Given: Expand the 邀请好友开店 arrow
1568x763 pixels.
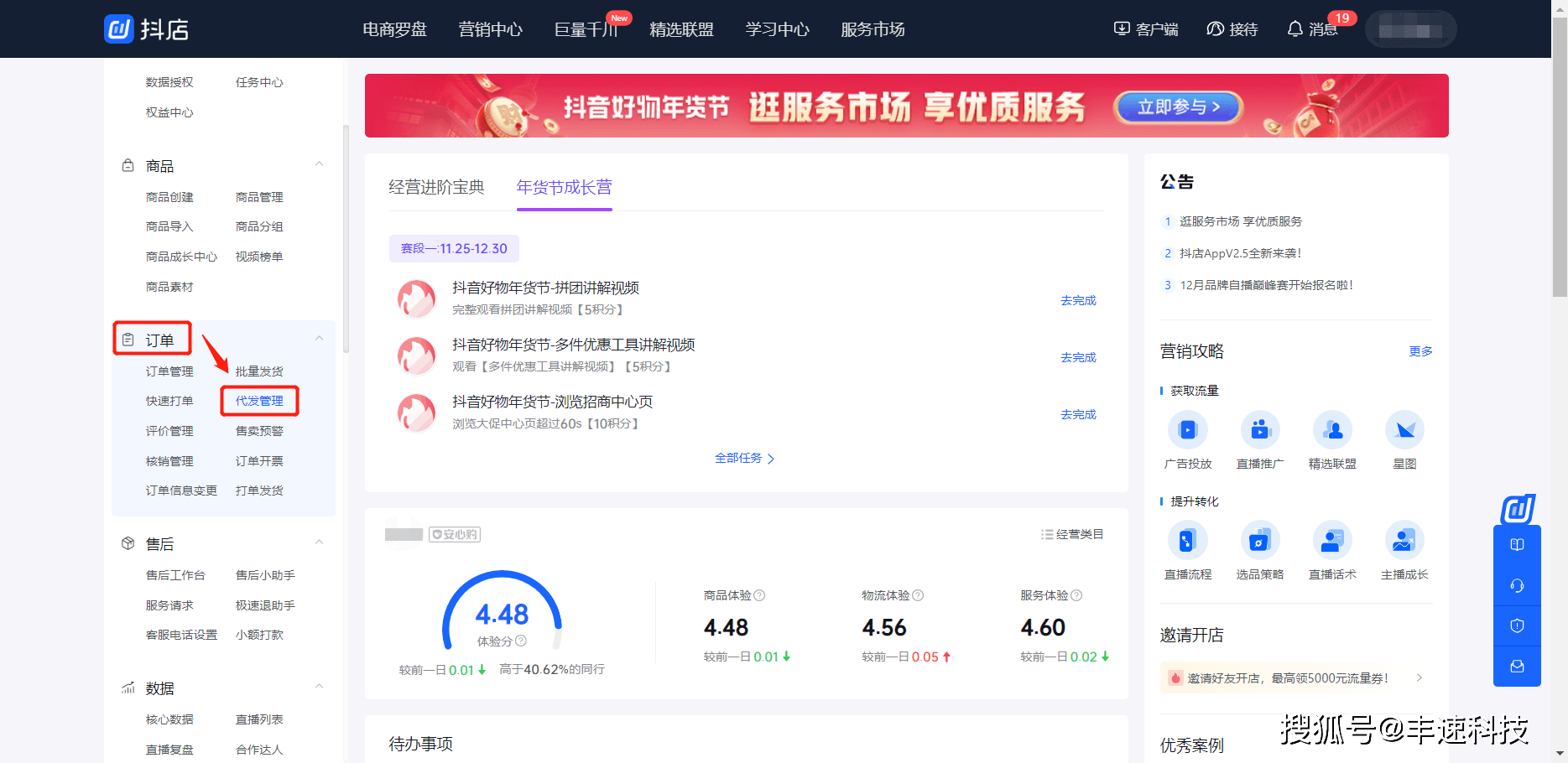Looking at the screenshot, I should pos(1420,677).
